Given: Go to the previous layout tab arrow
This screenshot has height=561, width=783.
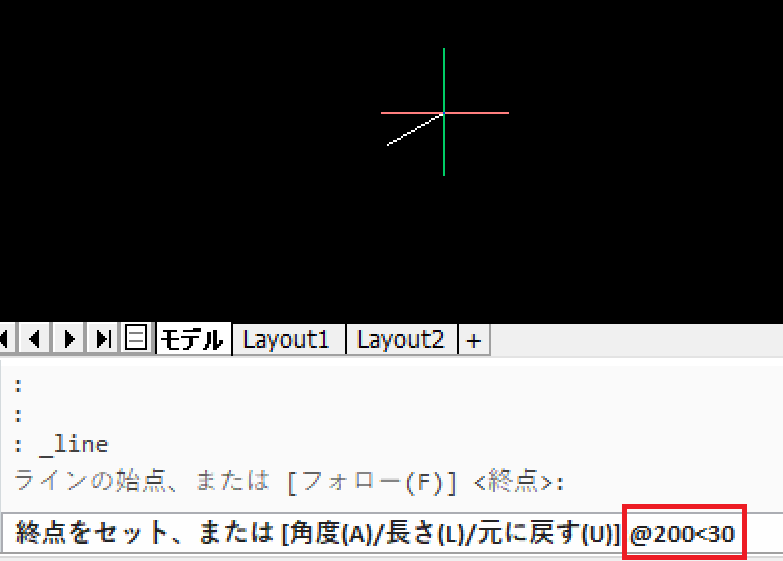Looking at the screenshot, I should click(34, 339).
